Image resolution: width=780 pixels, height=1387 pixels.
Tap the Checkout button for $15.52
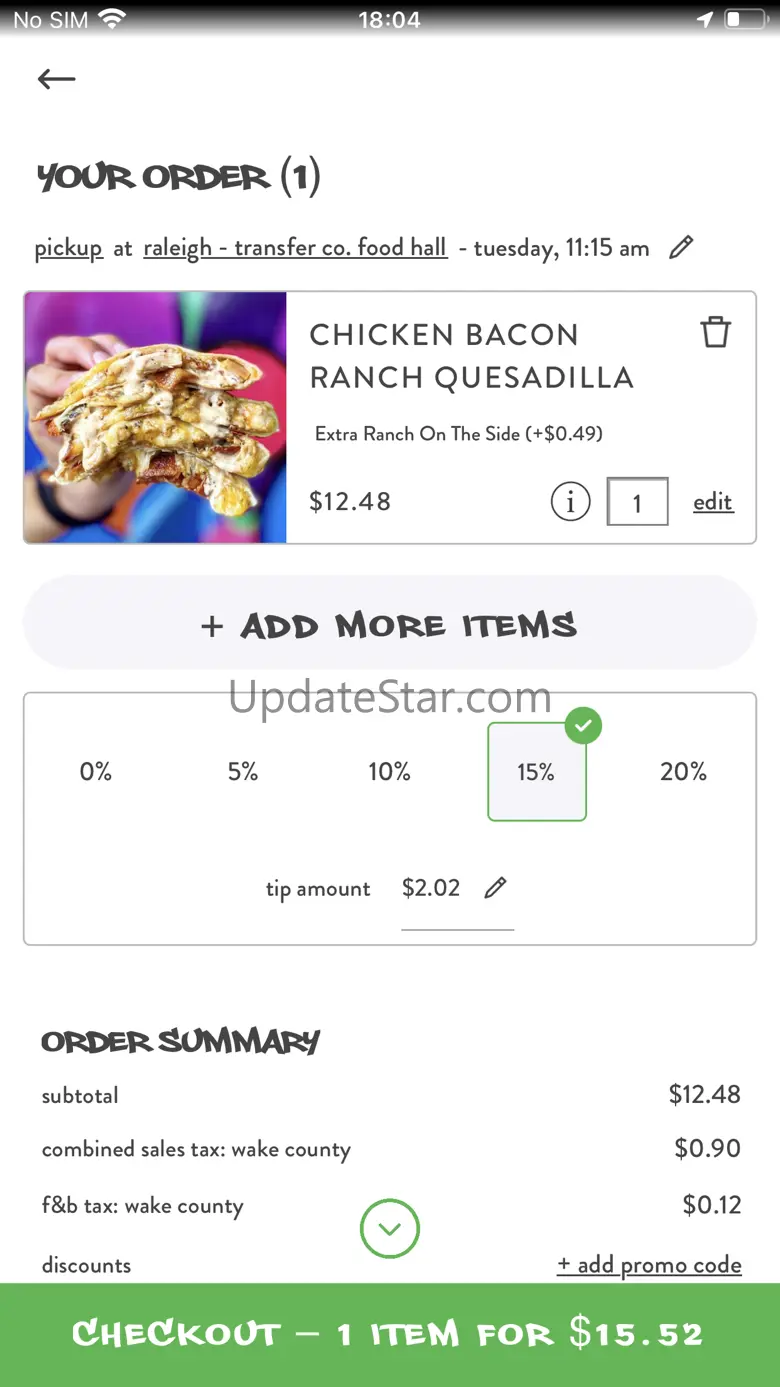(390, 1334)
